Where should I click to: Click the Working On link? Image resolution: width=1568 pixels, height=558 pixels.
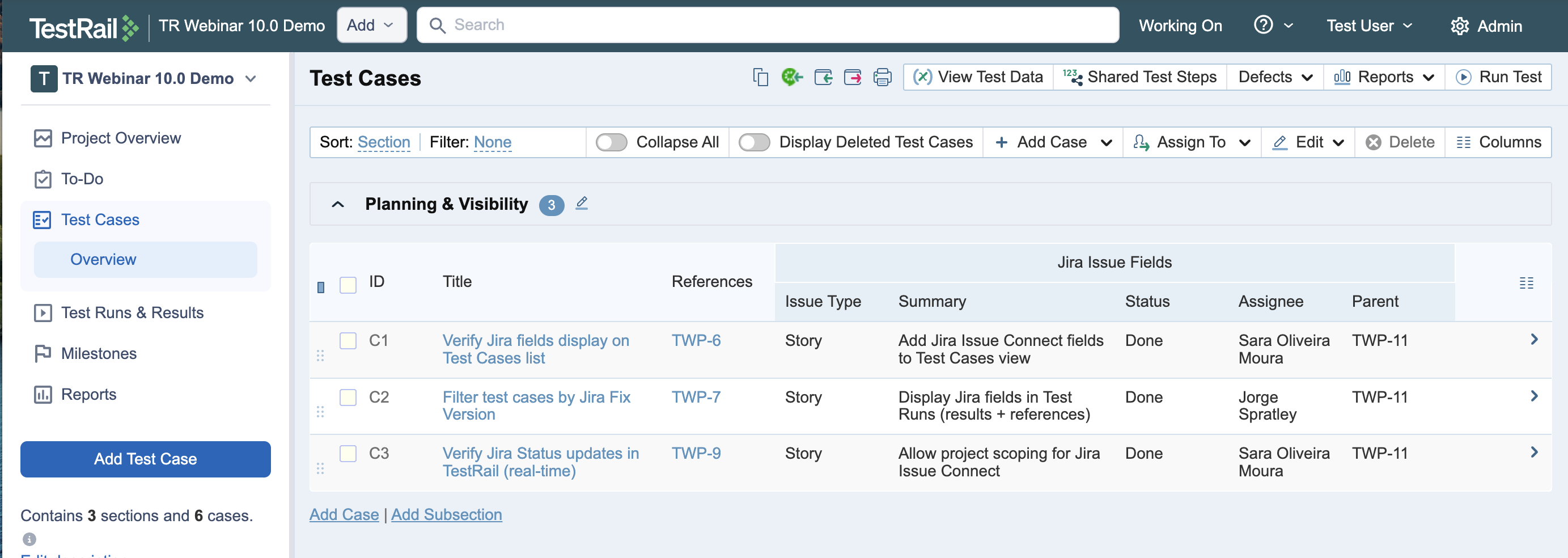coord(1180,26)
